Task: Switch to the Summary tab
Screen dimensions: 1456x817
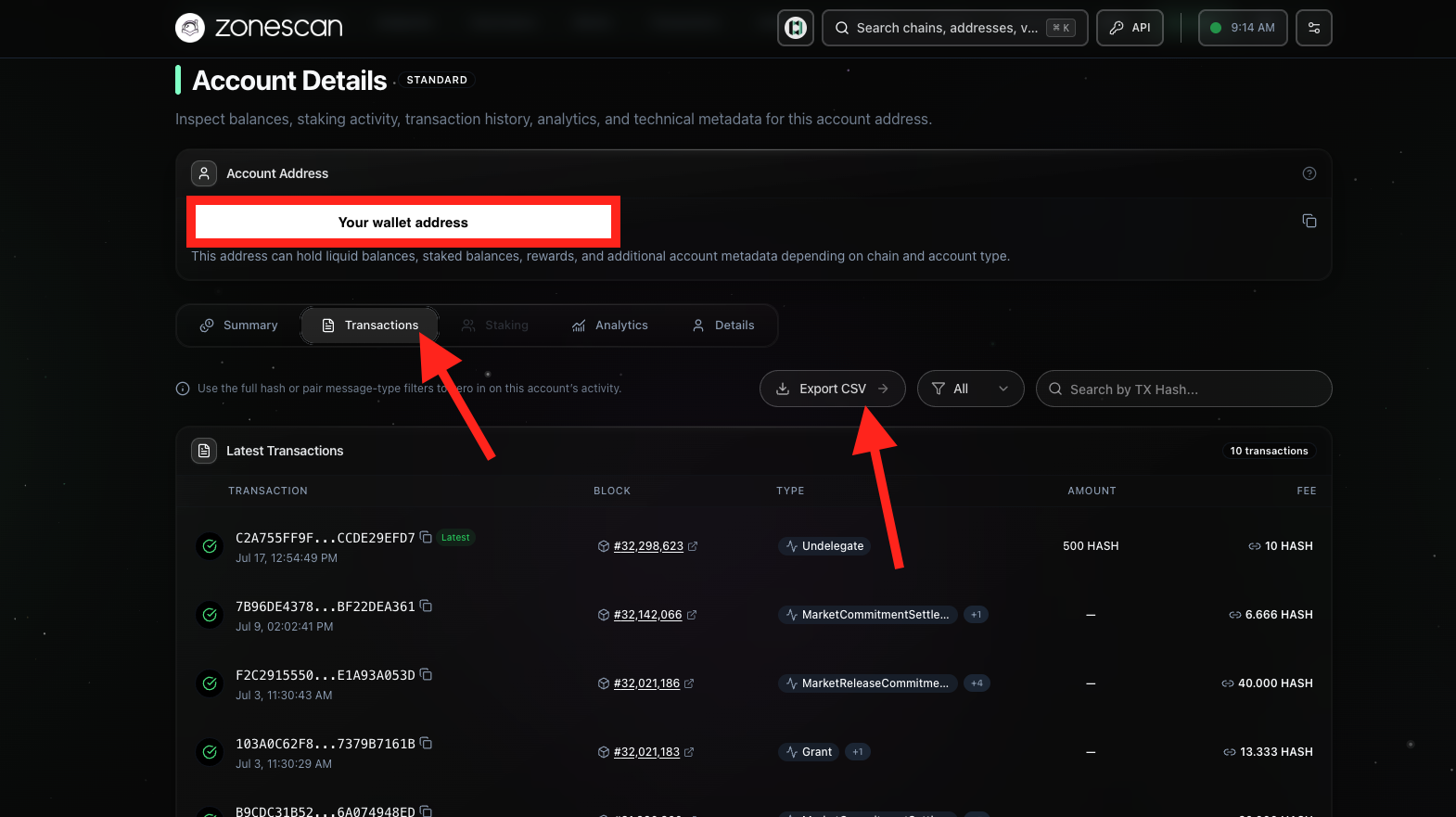Action: pos(239,326)
